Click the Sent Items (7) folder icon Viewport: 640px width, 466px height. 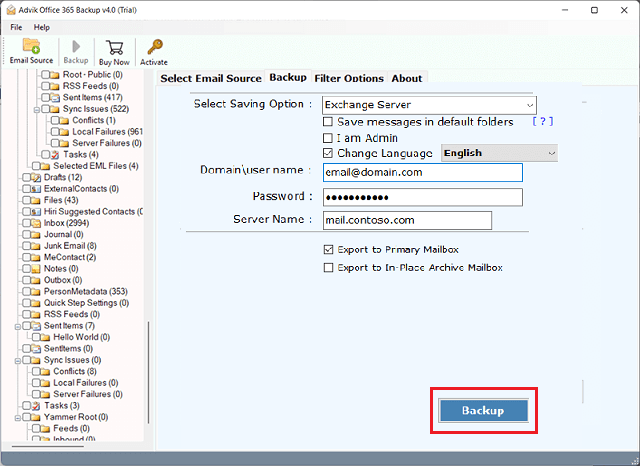tap(37, 326)
